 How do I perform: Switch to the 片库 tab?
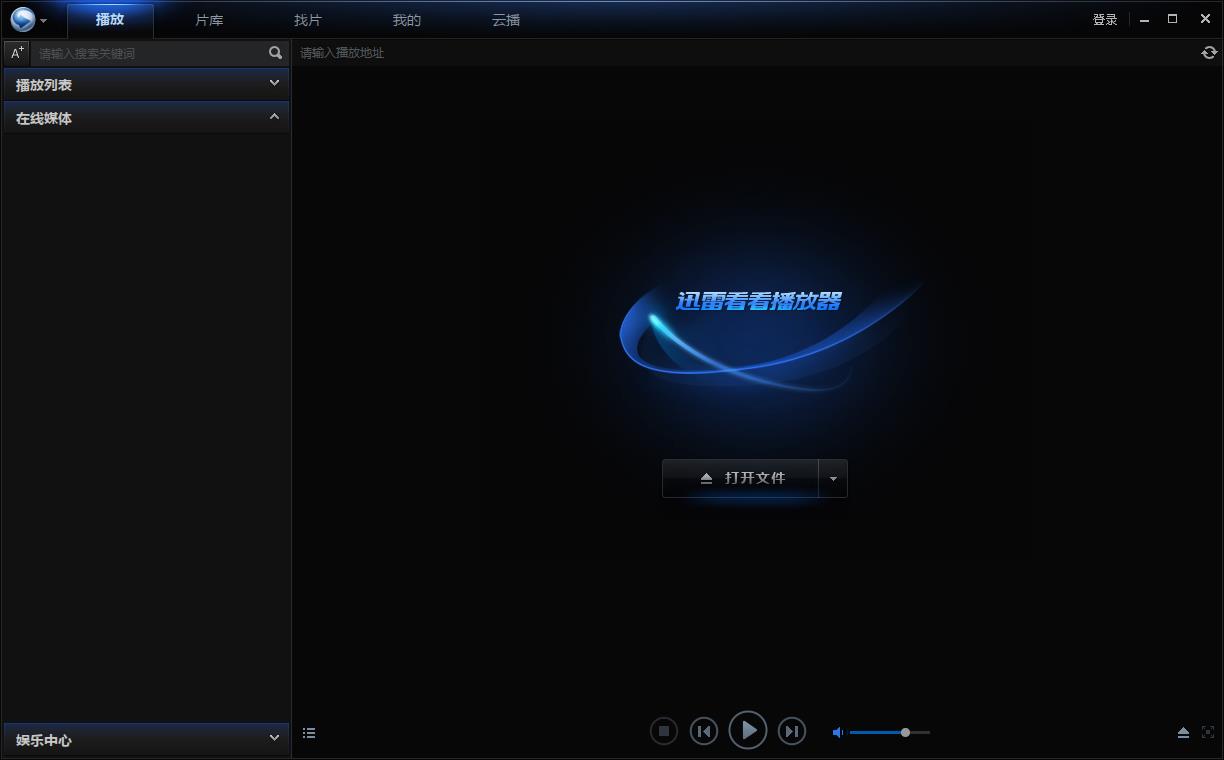(x=209, y=20)
